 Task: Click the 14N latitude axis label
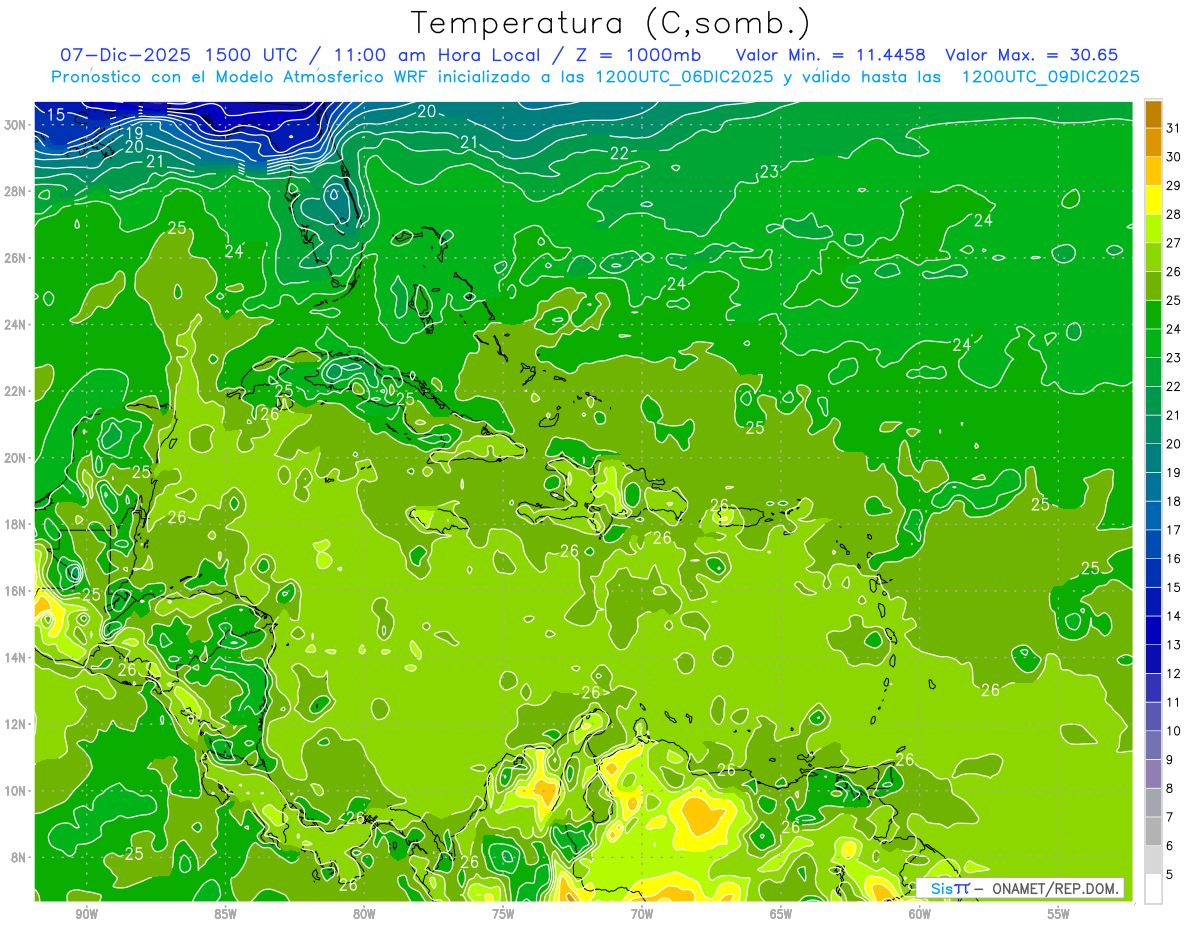15,657
